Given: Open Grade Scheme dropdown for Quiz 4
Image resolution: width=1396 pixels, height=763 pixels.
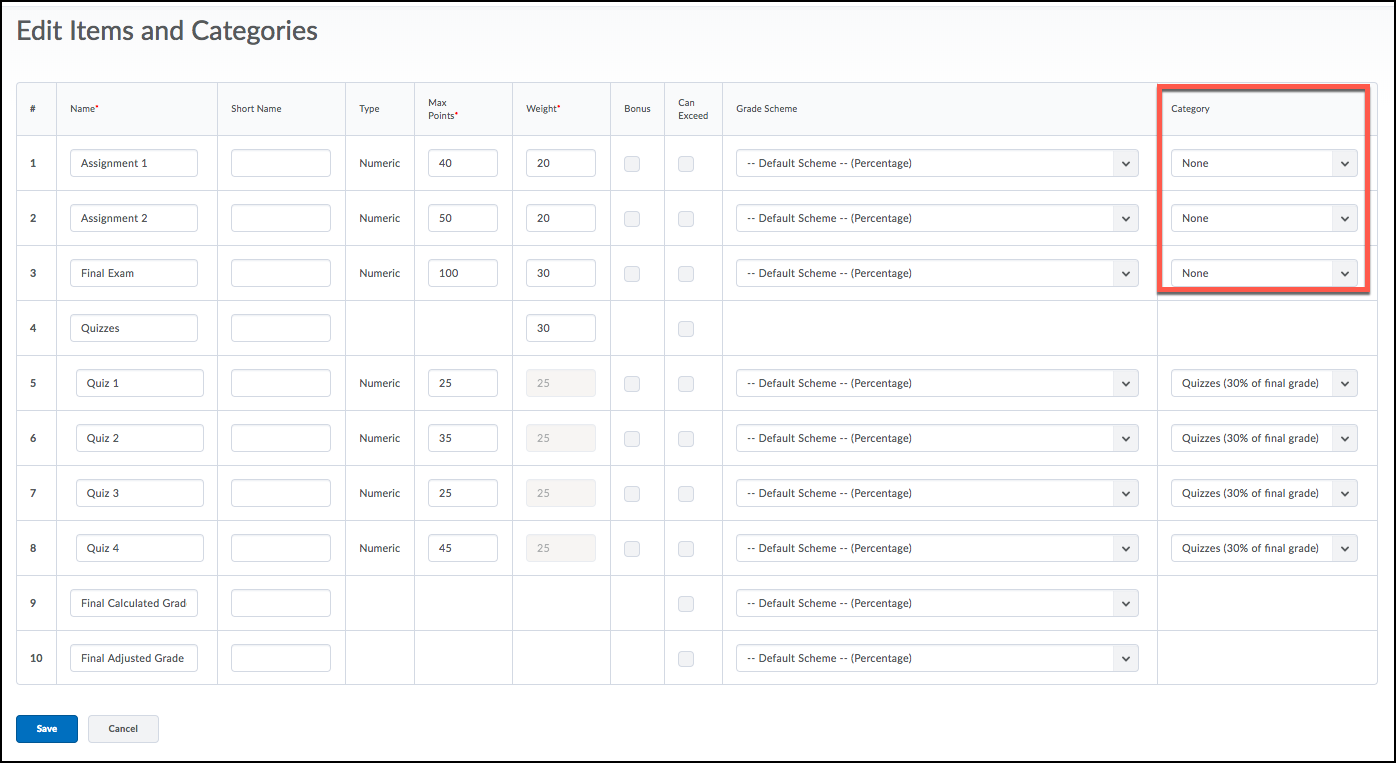Looking at the screenshot, I should pyautogui.click(x=937, y=548).
